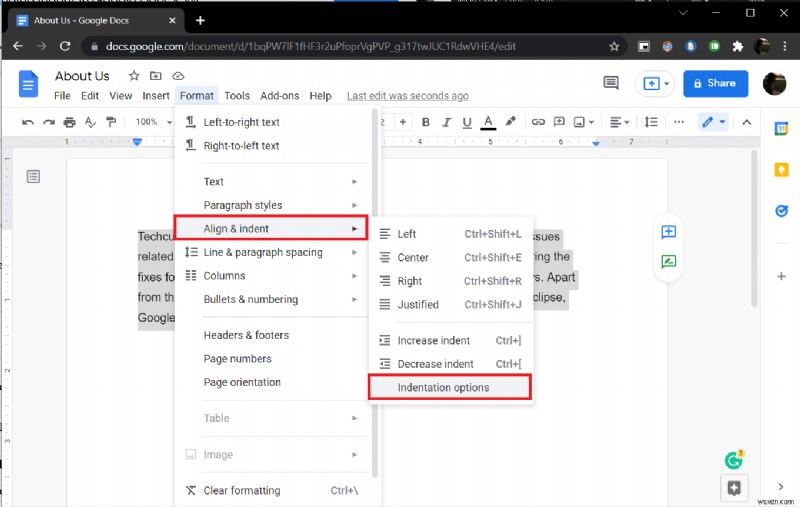800x507 pixels.
Task: Click the Print icon
Action: click(x=69, y=122)
